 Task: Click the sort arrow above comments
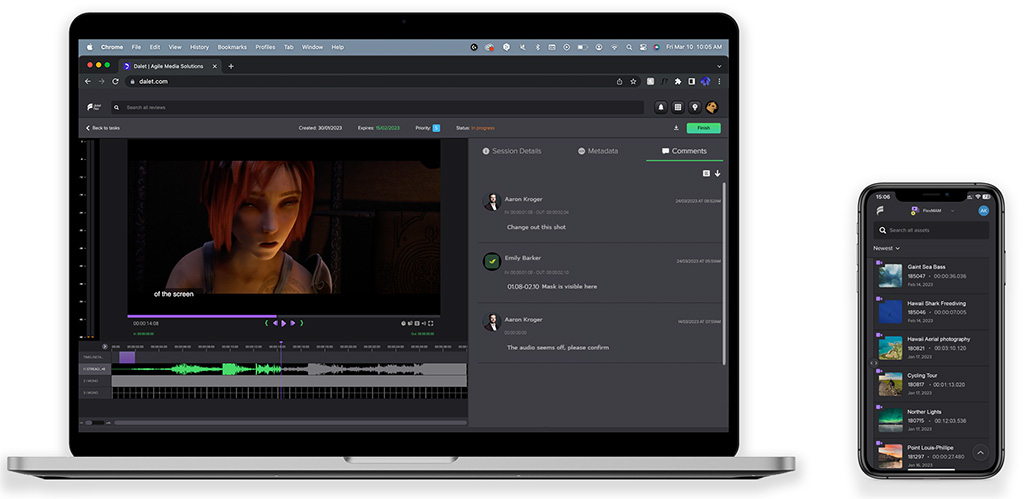click(717, 173)
